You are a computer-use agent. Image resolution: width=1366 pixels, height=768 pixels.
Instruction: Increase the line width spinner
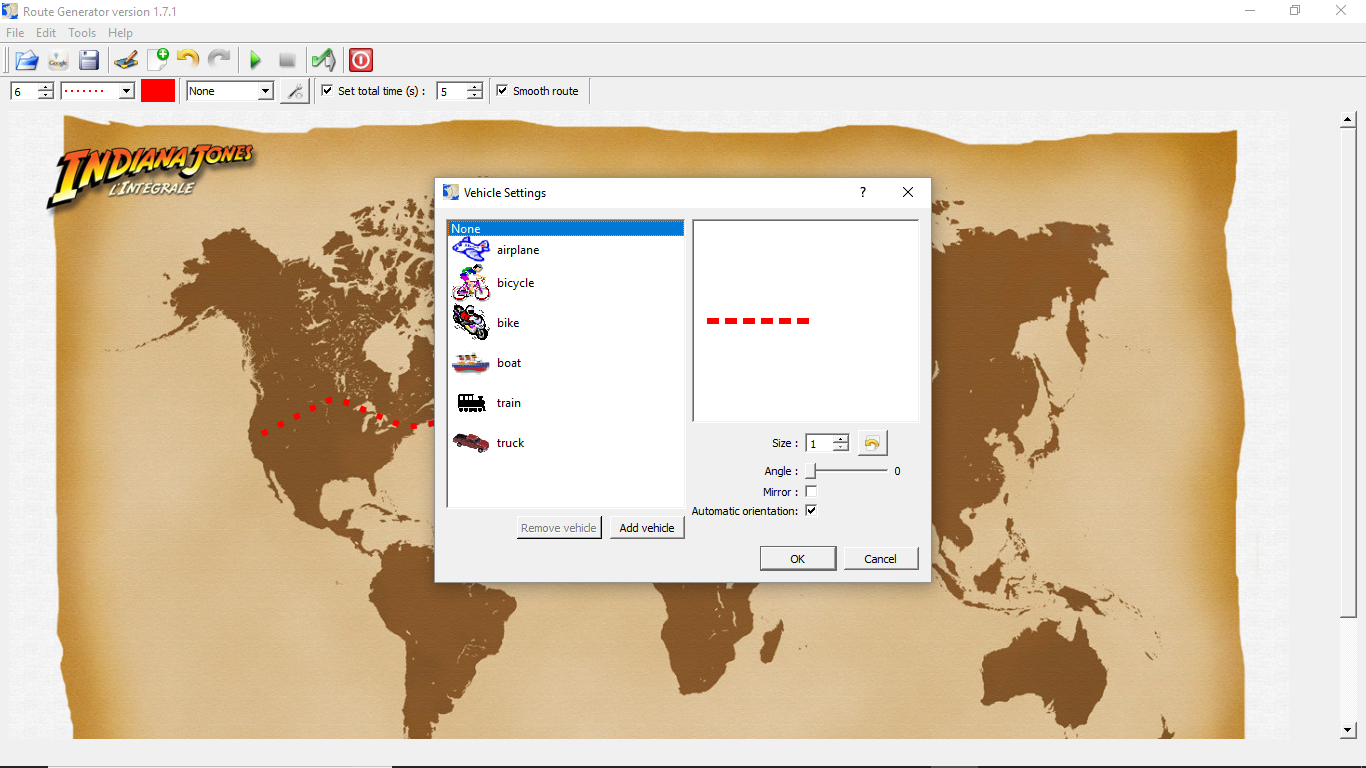click(46, 87)
